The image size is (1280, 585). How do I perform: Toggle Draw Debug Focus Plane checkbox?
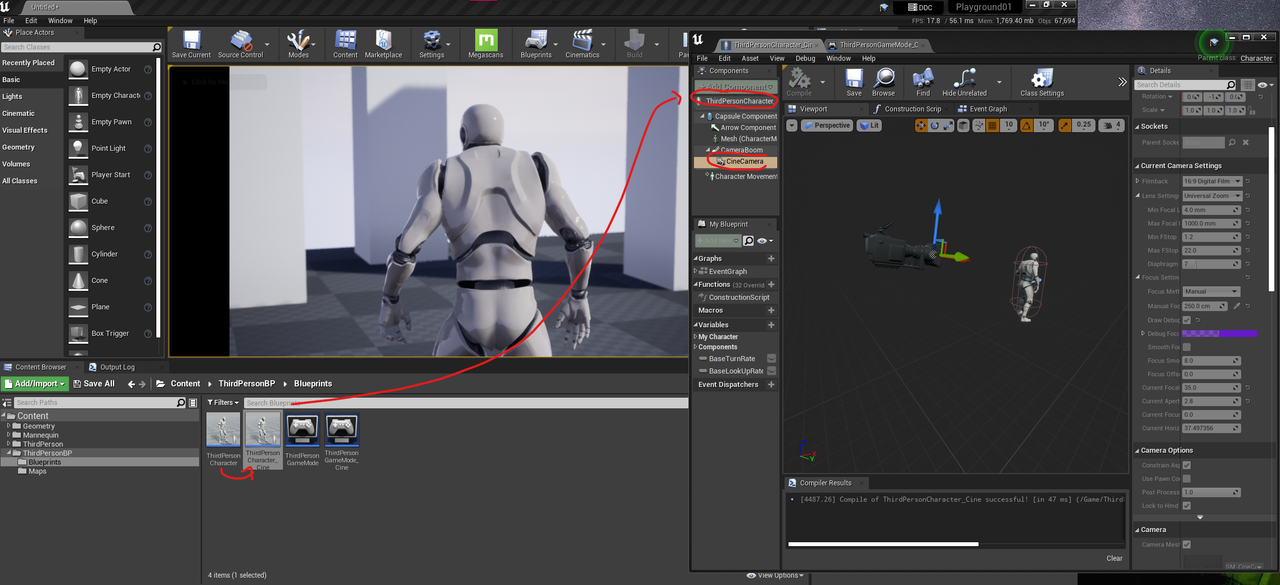pyautogui.click(x=1187, y=320)
